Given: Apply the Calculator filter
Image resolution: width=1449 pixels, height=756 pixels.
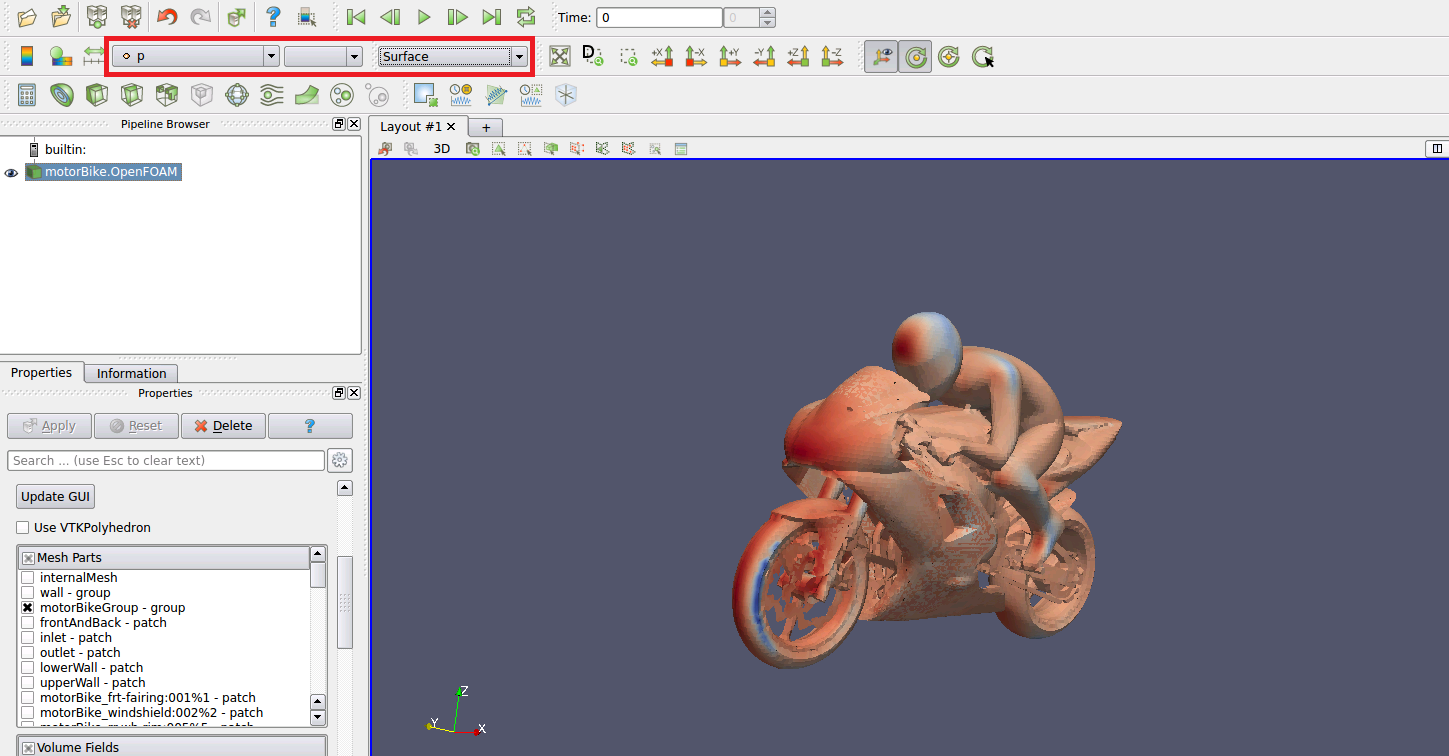Looking at the screenshot, I should click(27, 95).
